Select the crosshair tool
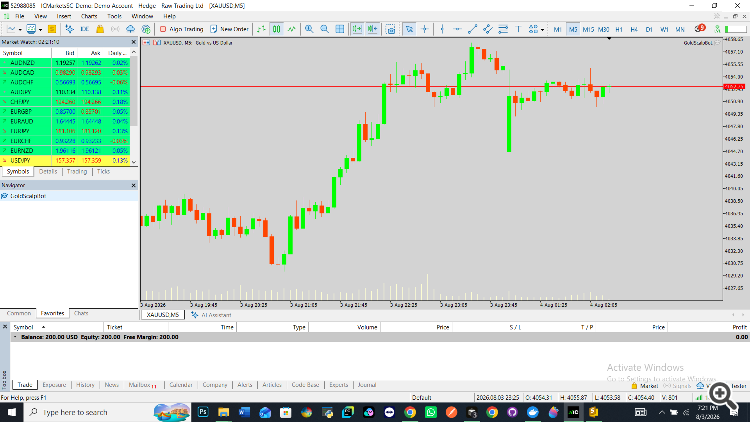This screenshot has height=422, width=750. tap(424, 29)
